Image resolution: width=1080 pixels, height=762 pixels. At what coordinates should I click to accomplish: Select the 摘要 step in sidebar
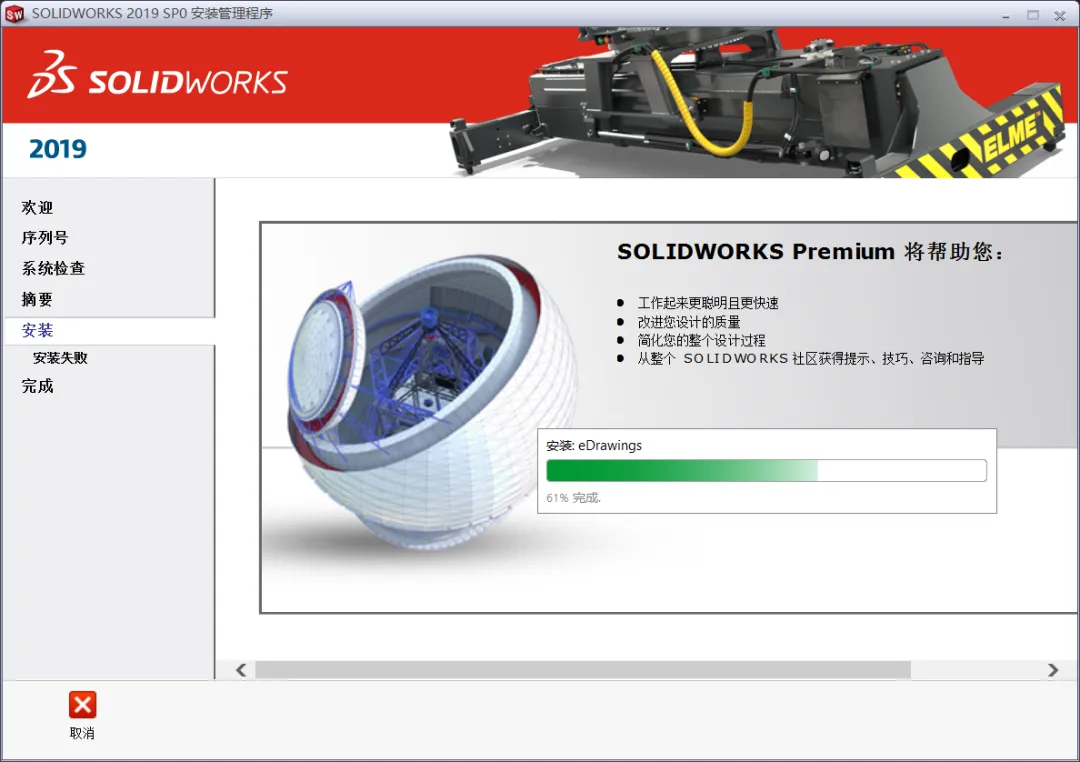coord(37,299)
